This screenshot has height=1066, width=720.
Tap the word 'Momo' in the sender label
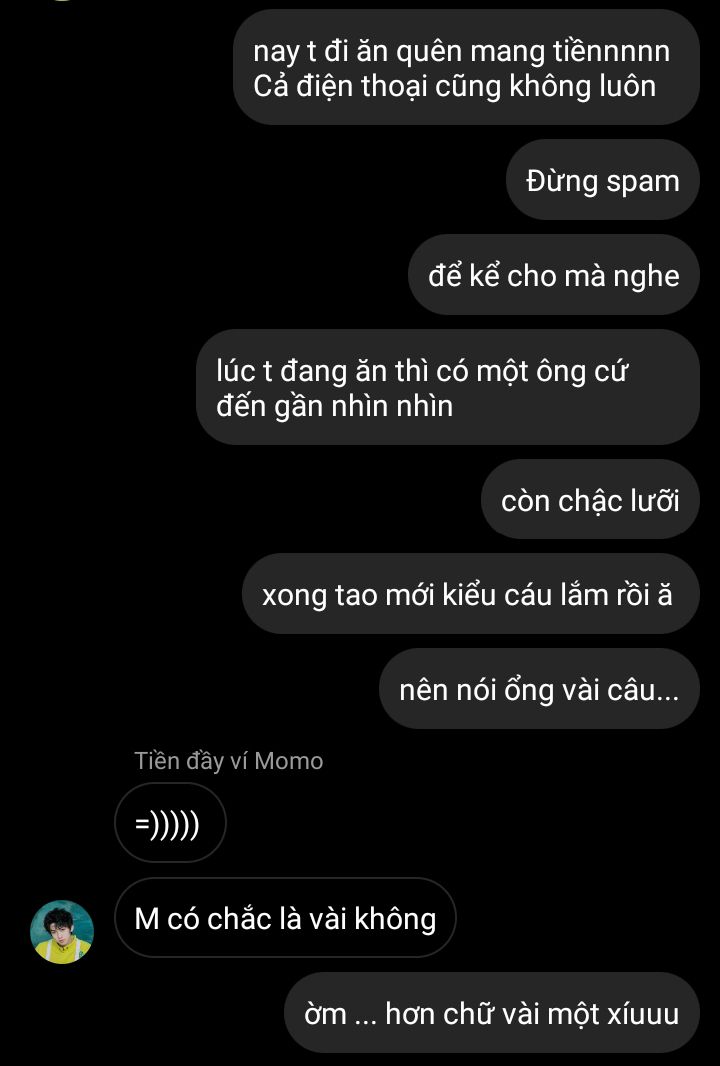pyautogui.click(x=289, y=761)
